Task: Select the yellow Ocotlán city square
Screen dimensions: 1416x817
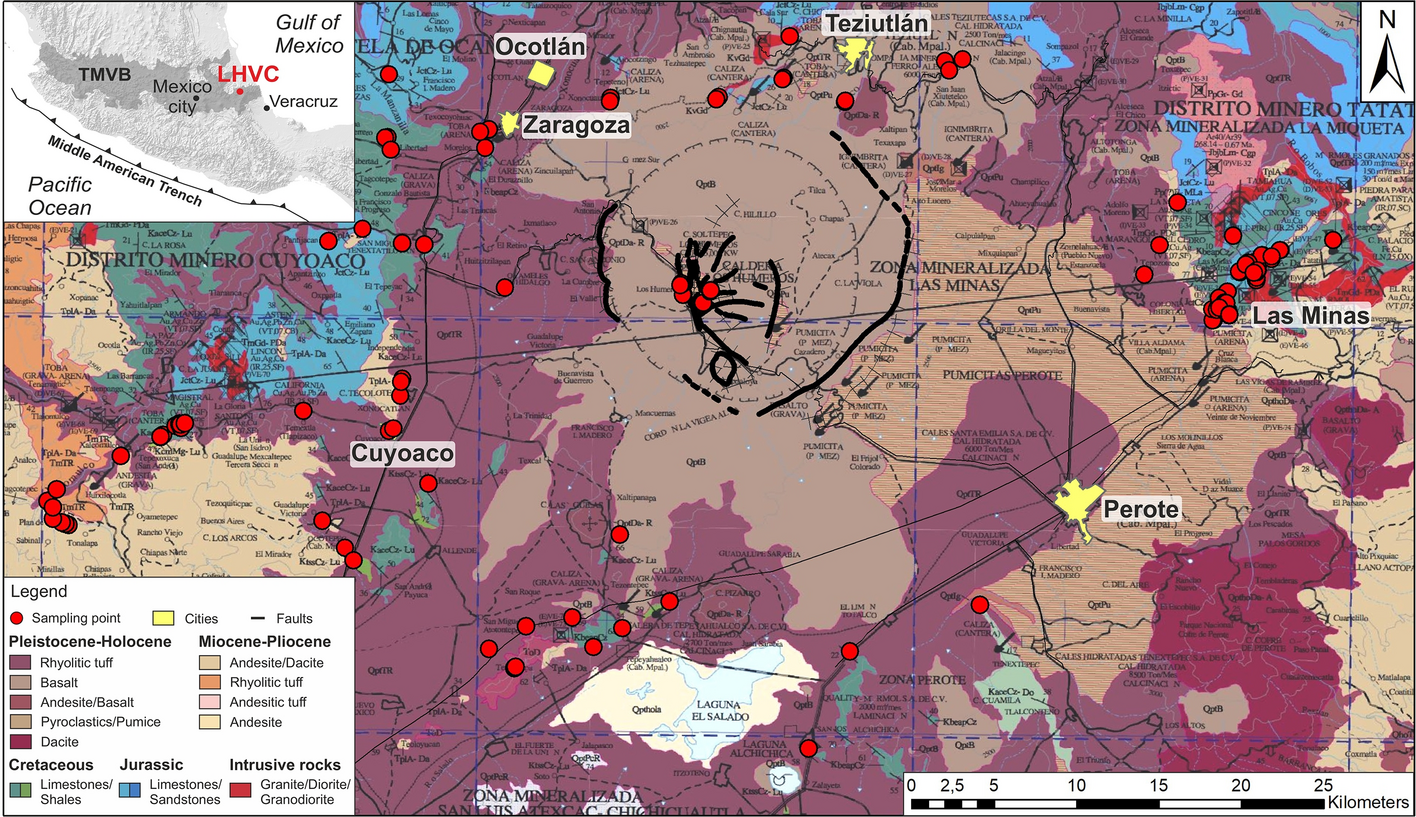Action: 542,74
